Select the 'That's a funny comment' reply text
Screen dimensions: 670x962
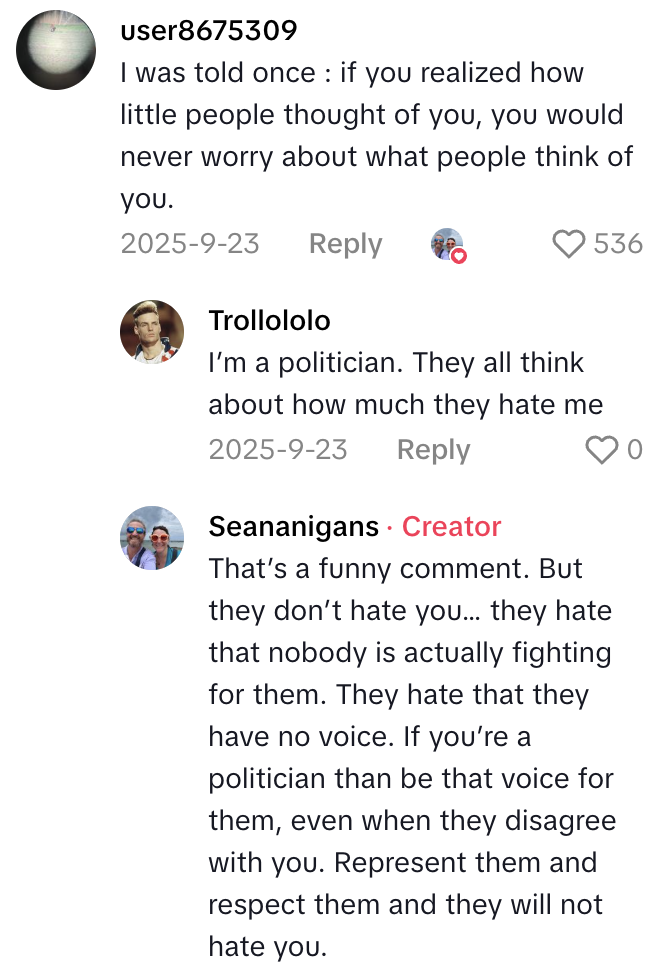(410, 736)
